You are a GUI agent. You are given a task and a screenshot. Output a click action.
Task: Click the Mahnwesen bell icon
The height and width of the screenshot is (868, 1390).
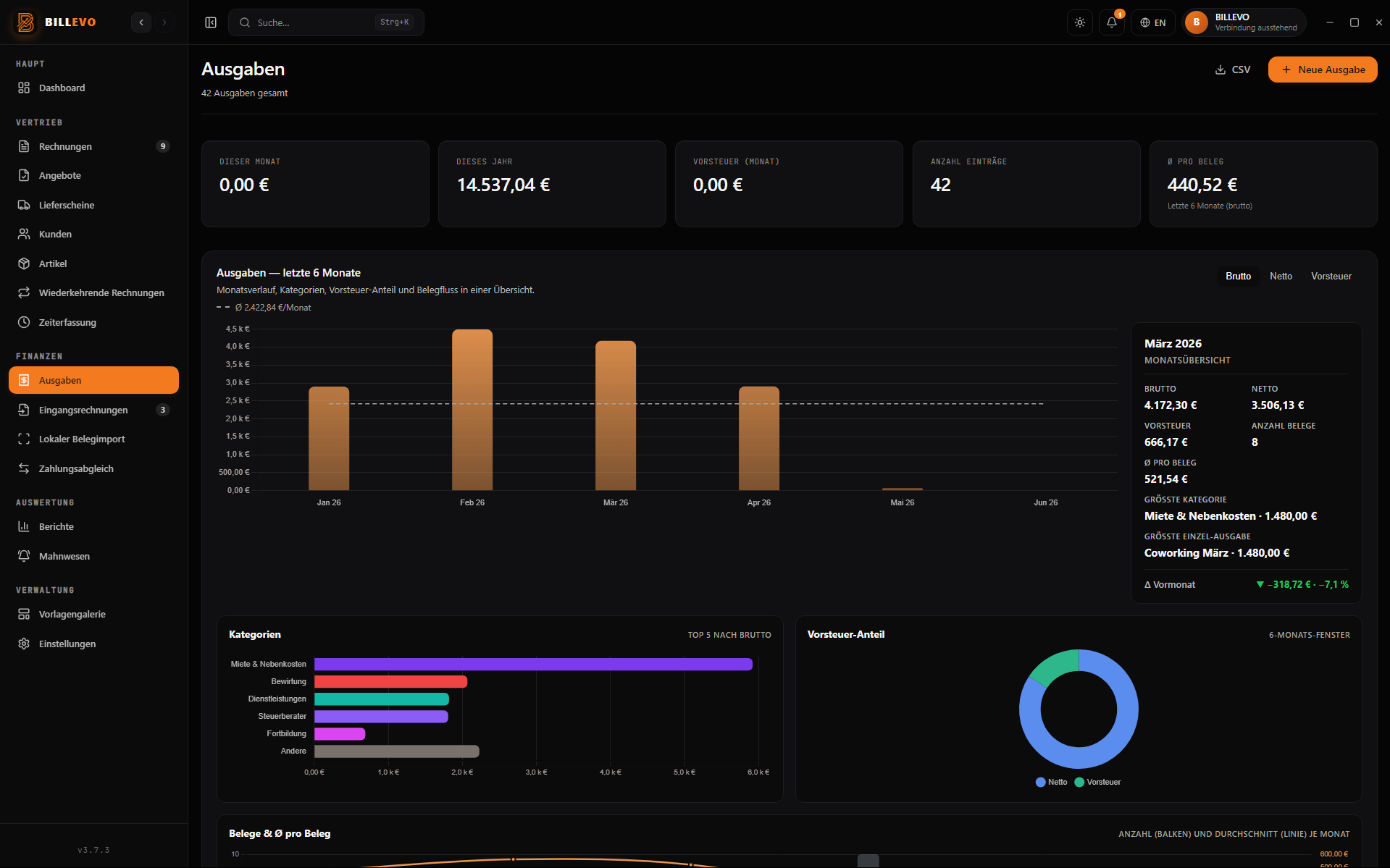(x=24, y=556)
